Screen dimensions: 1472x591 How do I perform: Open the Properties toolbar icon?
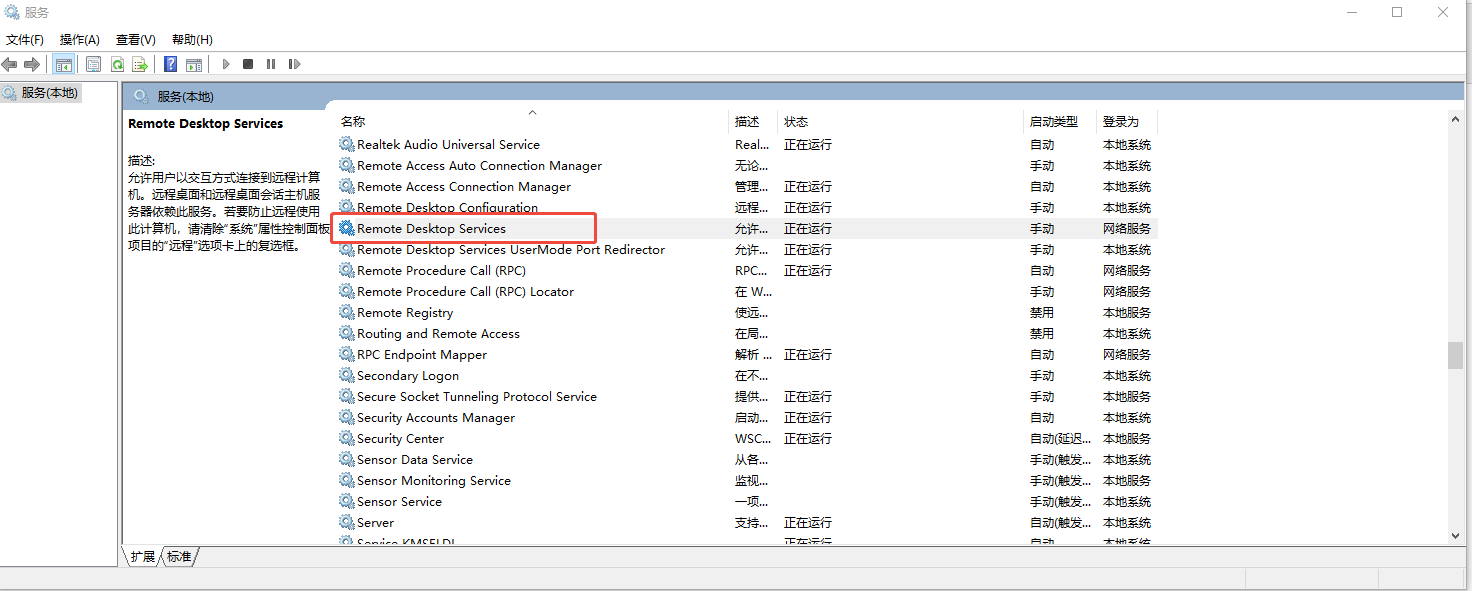pyautogui.click(x=93, y=64)
